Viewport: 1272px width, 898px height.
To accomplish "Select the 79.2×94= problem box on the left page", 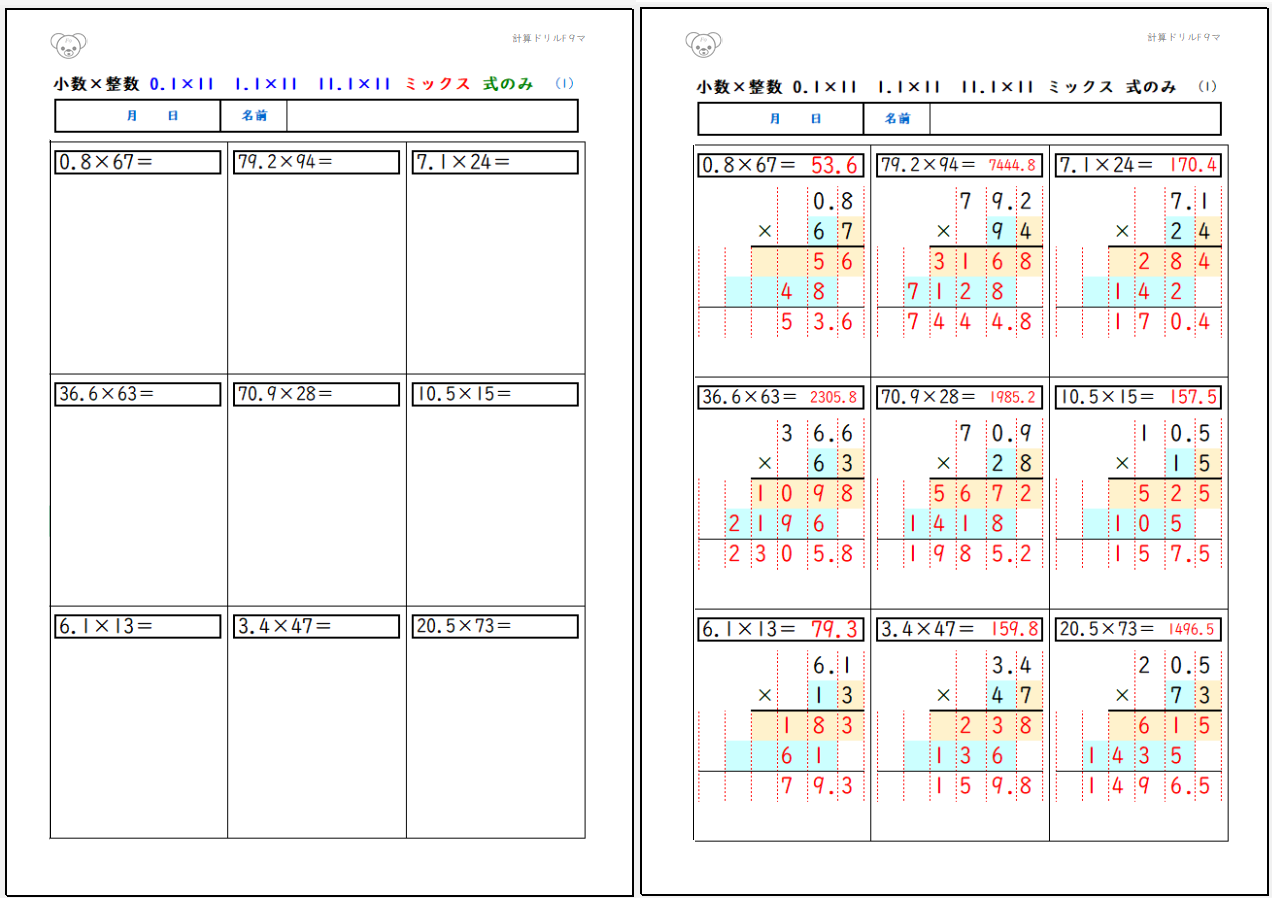I will [x=316, y=162].
